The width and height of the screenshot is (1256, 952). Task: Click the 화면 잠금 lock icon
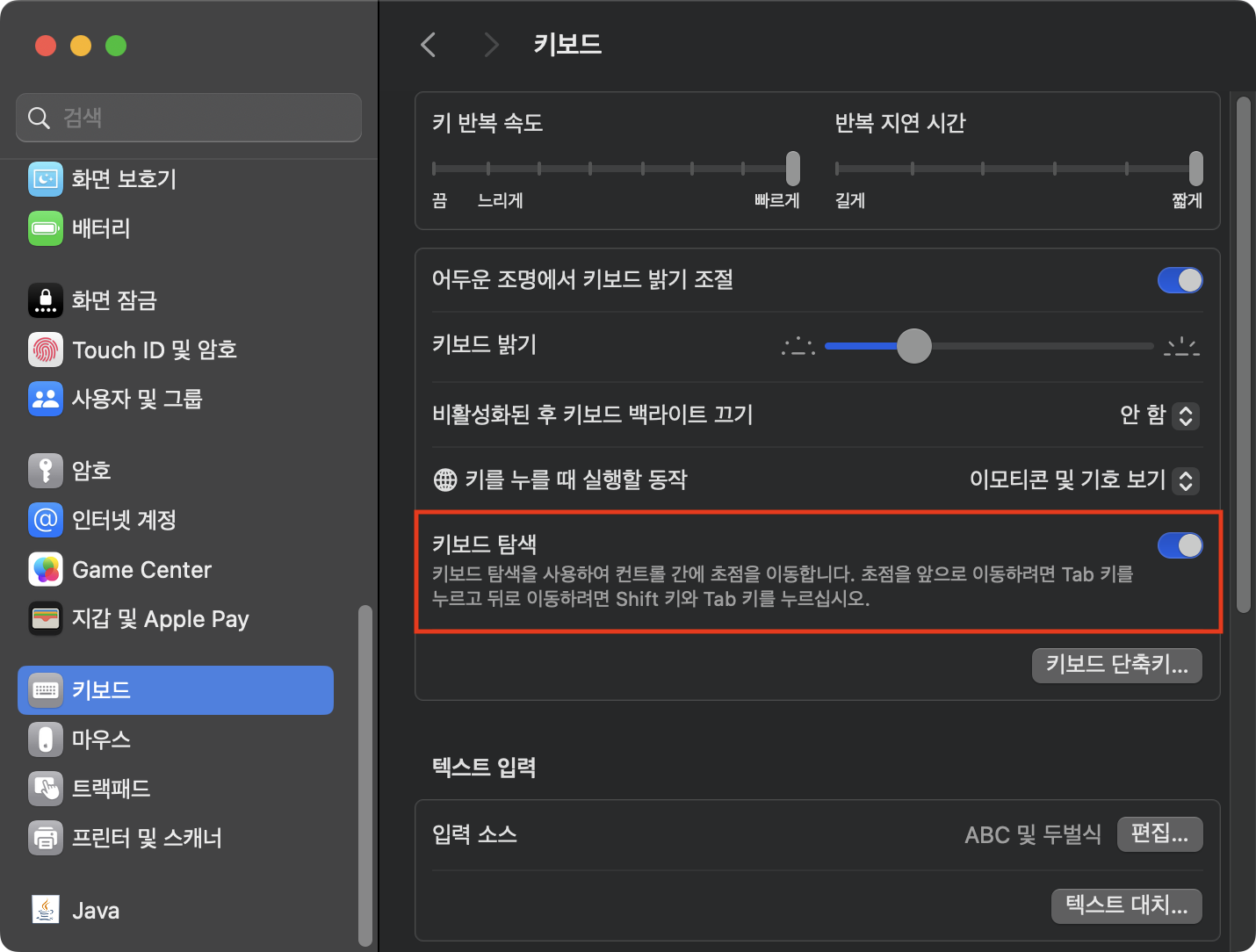point(46,300)
